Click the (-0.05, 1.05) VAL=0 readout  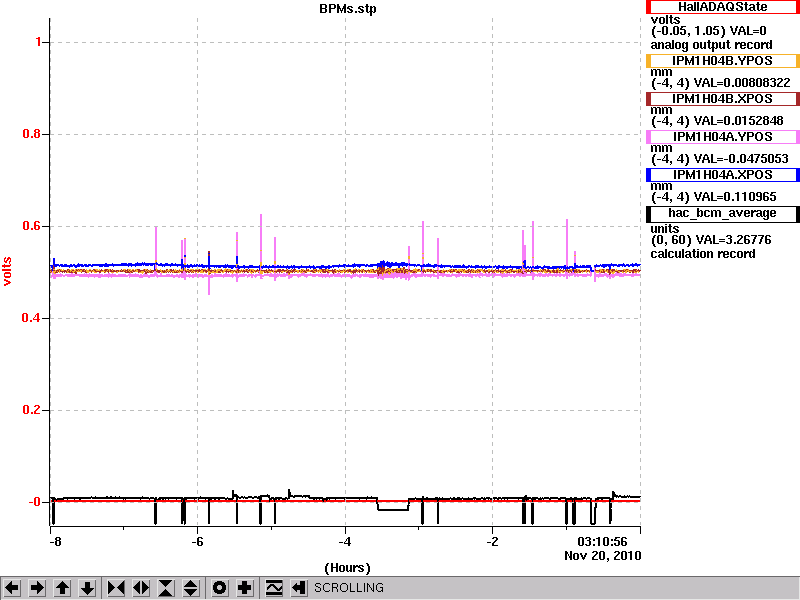(x=709, y=31)
